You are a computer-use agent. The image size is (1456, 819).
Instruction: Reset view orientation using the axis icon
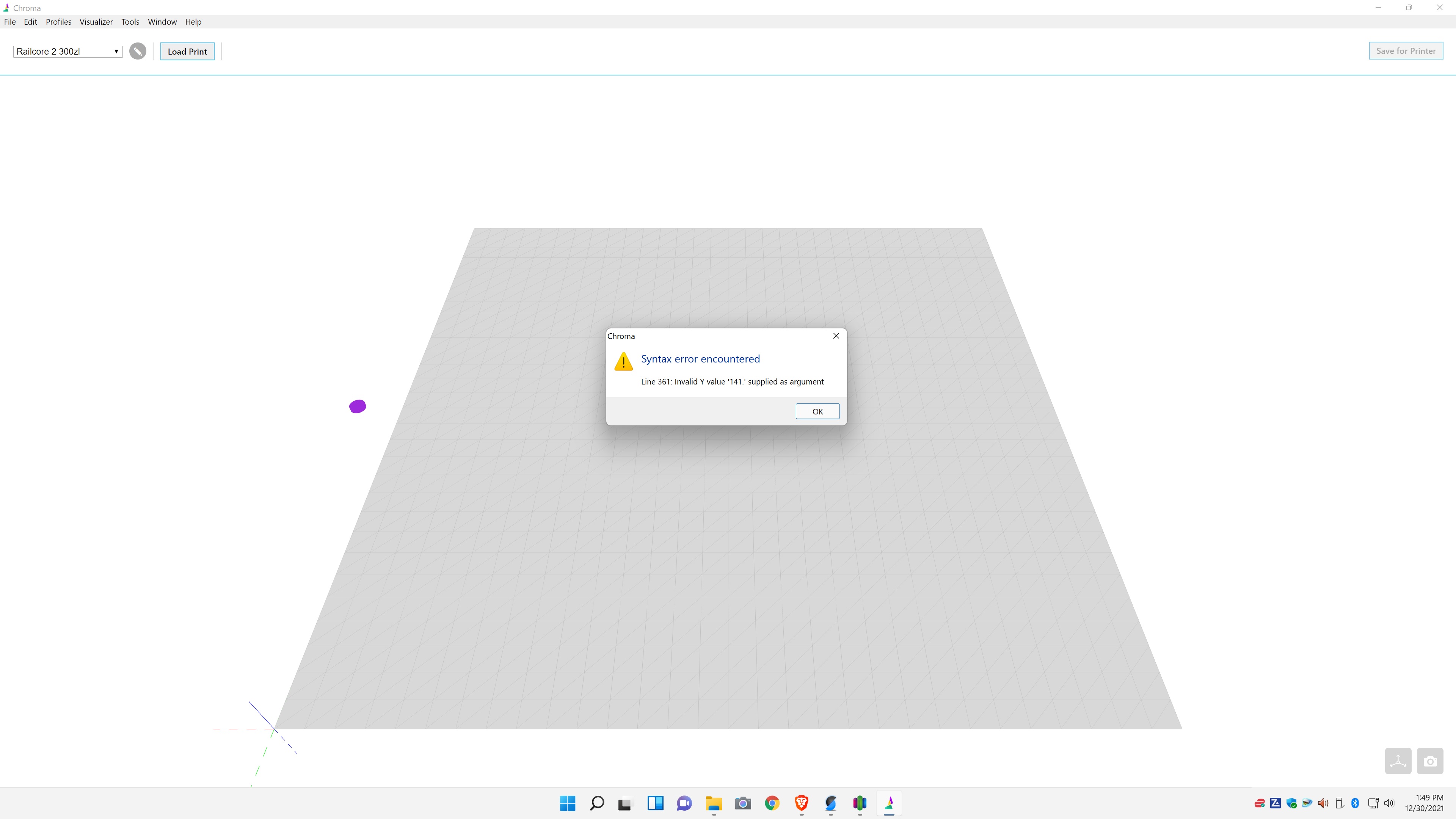(1398, 760)
